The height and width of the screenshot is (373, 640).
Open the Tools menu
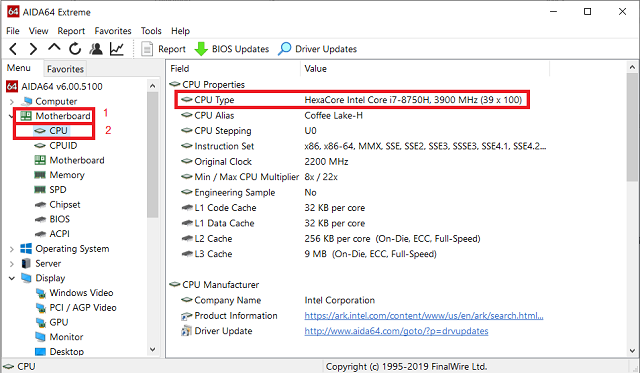[x=151, y=31]
